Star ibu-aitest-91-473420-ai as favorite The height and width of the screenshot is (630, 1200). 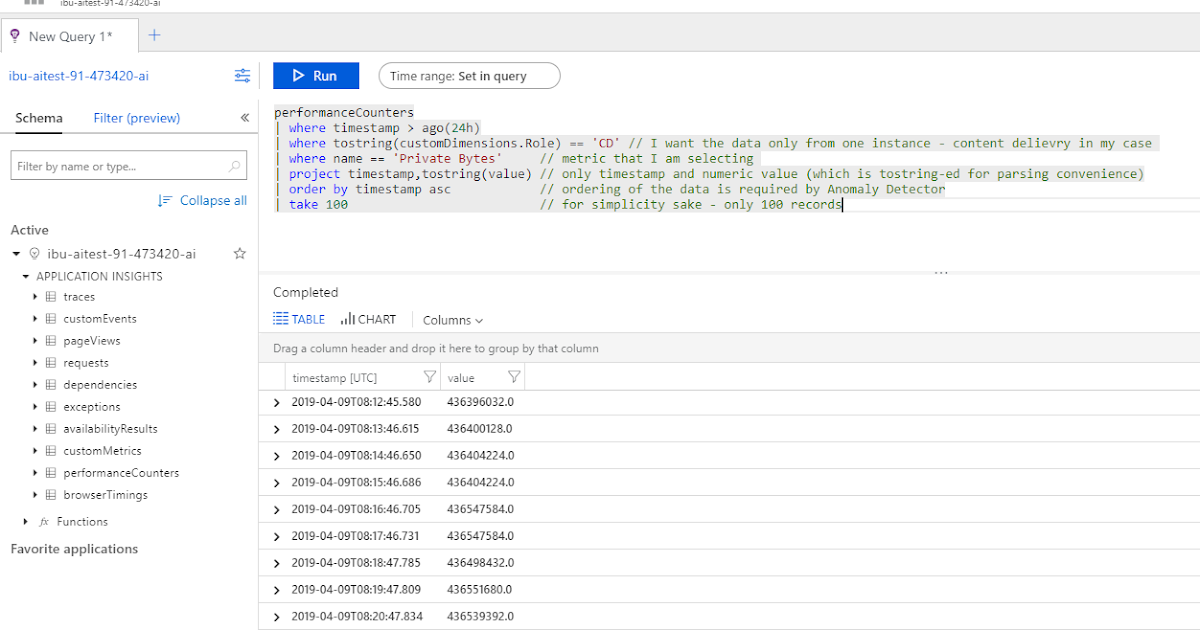(240, 253)
